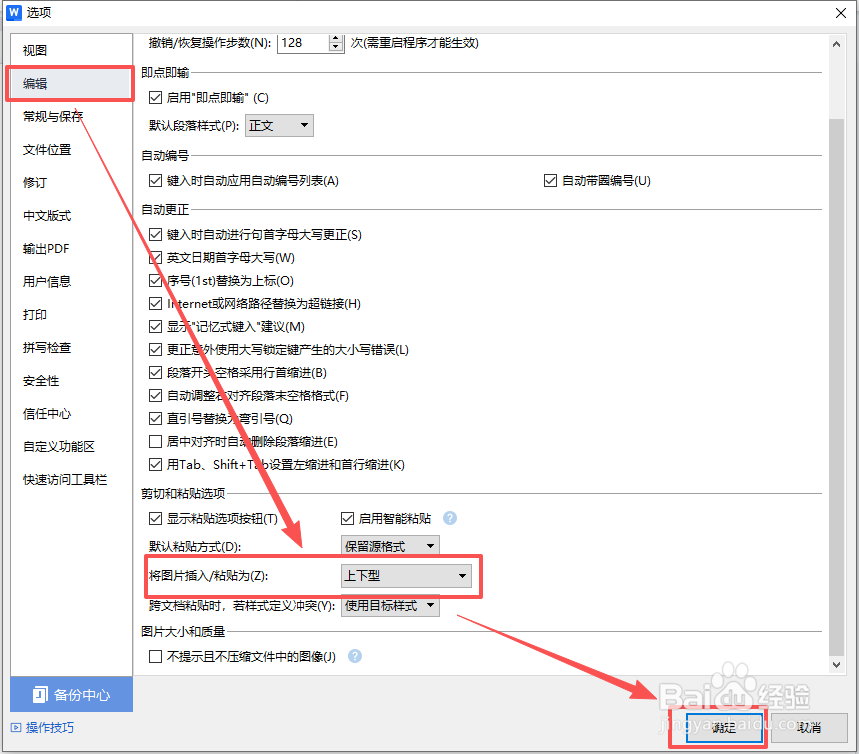Viewport: 859px width, 754px height.
Task: Select the 安全性 category
Action: [71, 381]
